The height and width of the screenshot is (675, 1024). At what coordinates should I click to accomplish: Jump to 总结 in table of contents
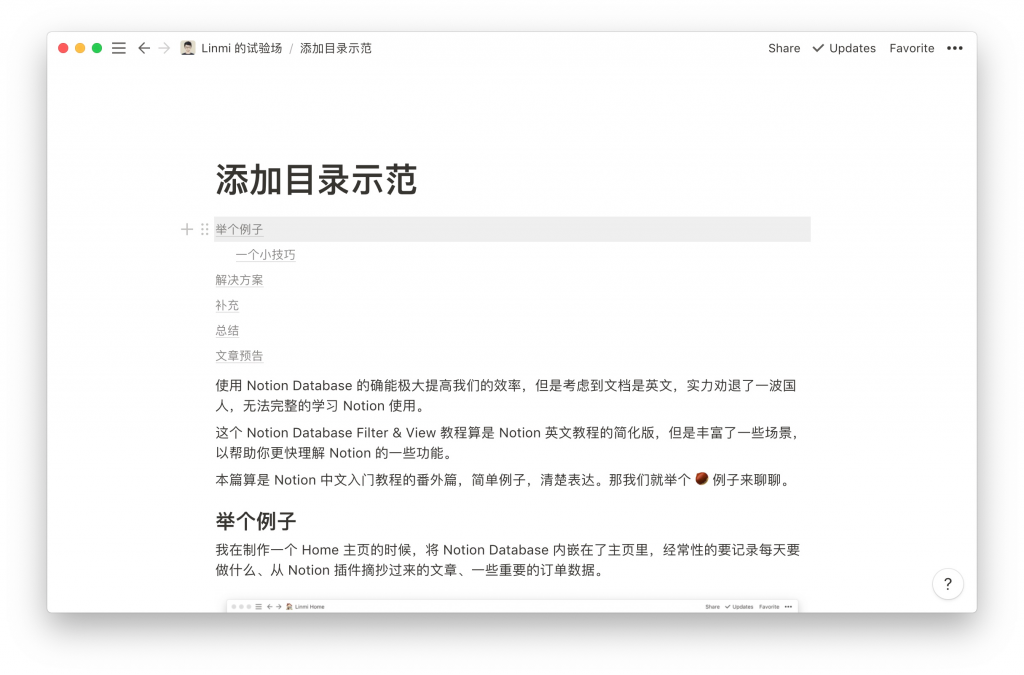click(x=227, y=330)
